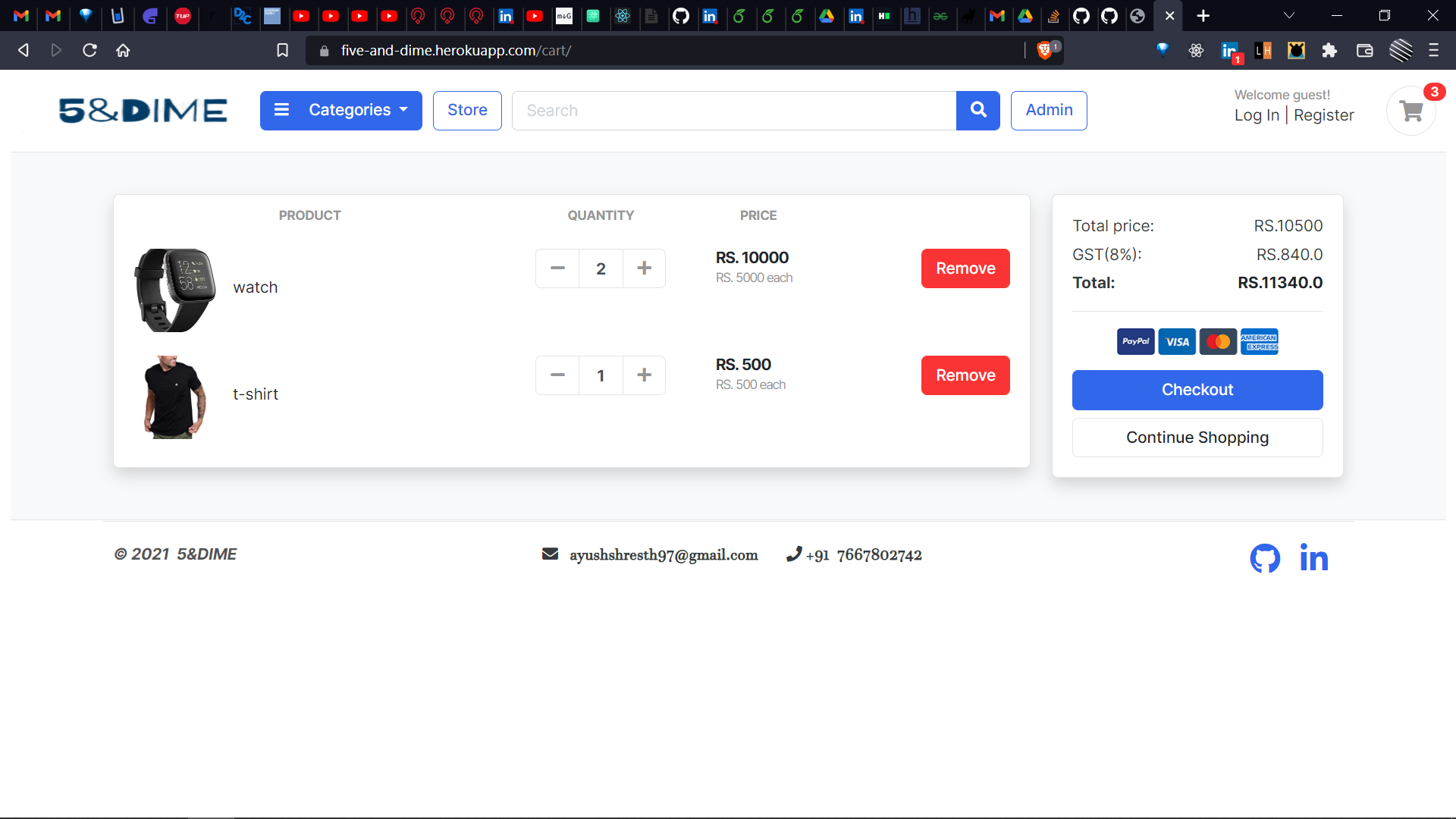Open the Log In link

[1256, 115]
